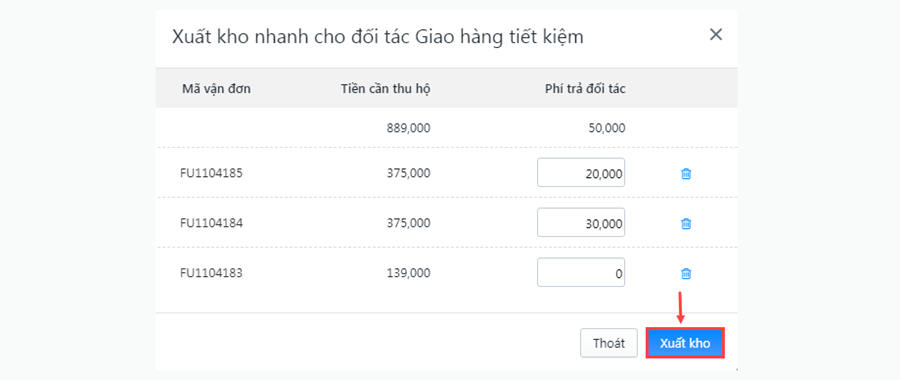Screen dimensions: 900x380
Task: Select the partner fee input showing 30,000
Action: (x=581, y=223)
